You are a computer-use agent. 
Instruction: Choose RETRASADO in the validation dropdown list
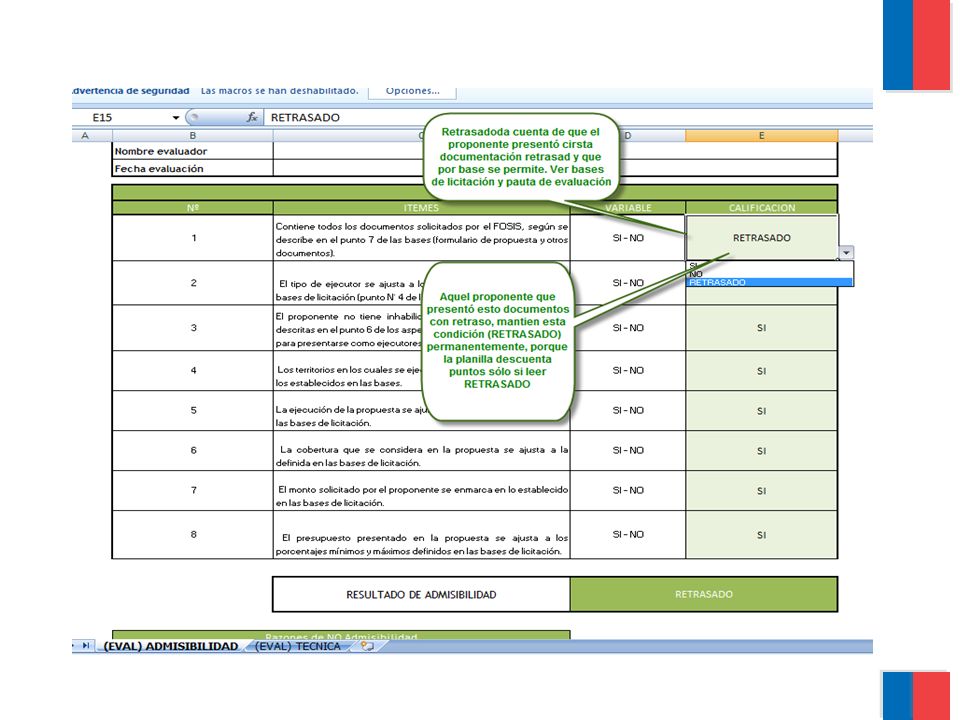click(770, 282)
